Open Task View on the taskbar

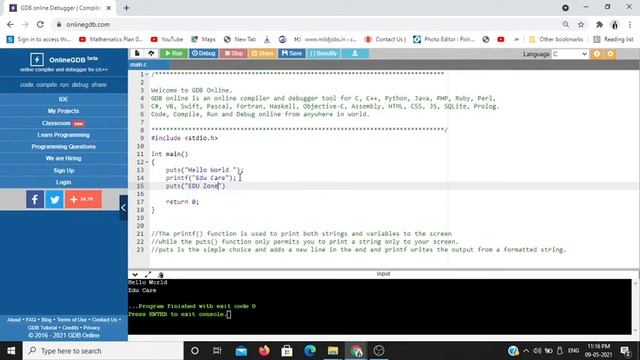pos(217,351)
